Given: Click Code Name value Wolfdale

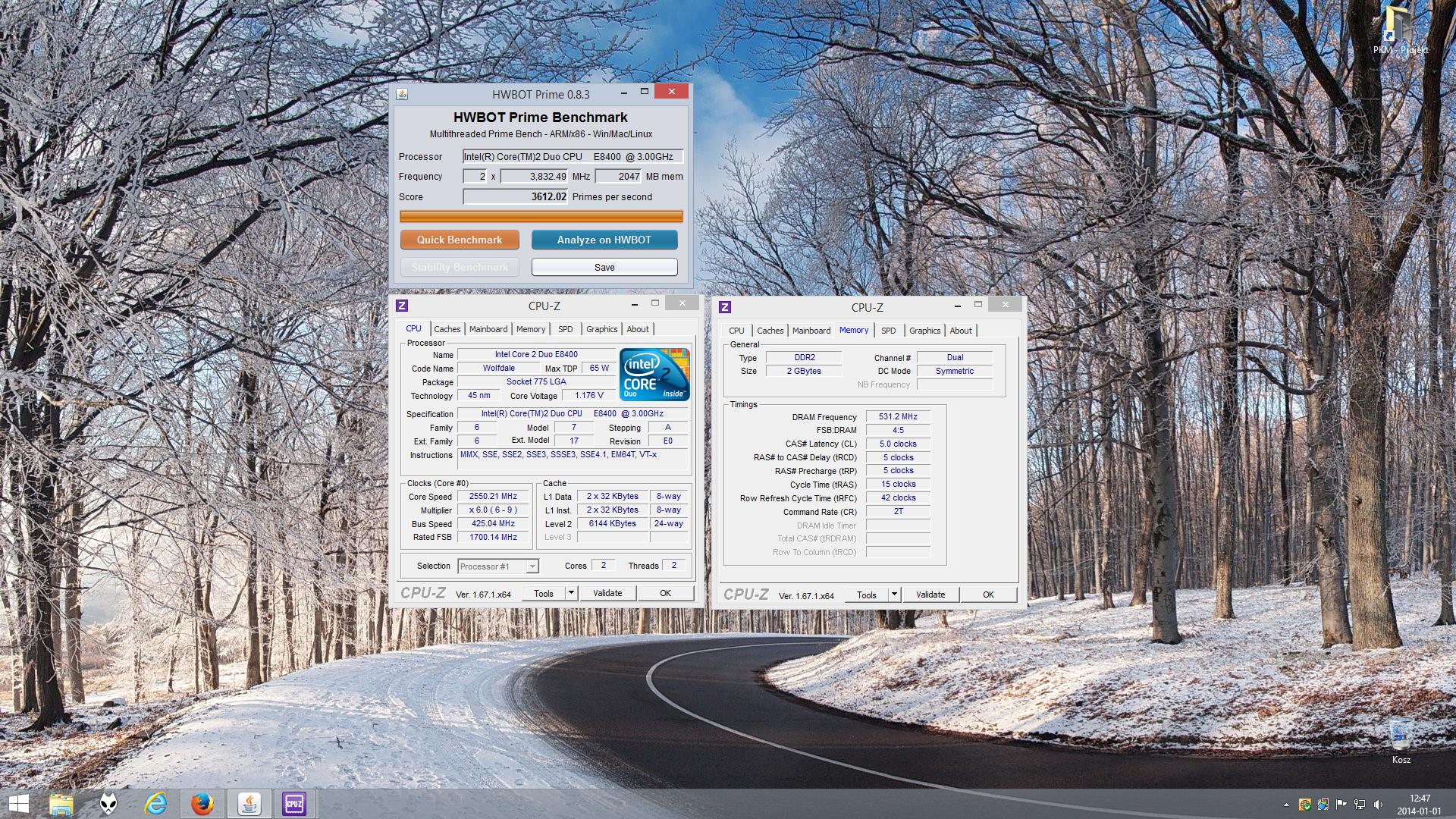Looking at the screenshot, I should click(498, 369).
